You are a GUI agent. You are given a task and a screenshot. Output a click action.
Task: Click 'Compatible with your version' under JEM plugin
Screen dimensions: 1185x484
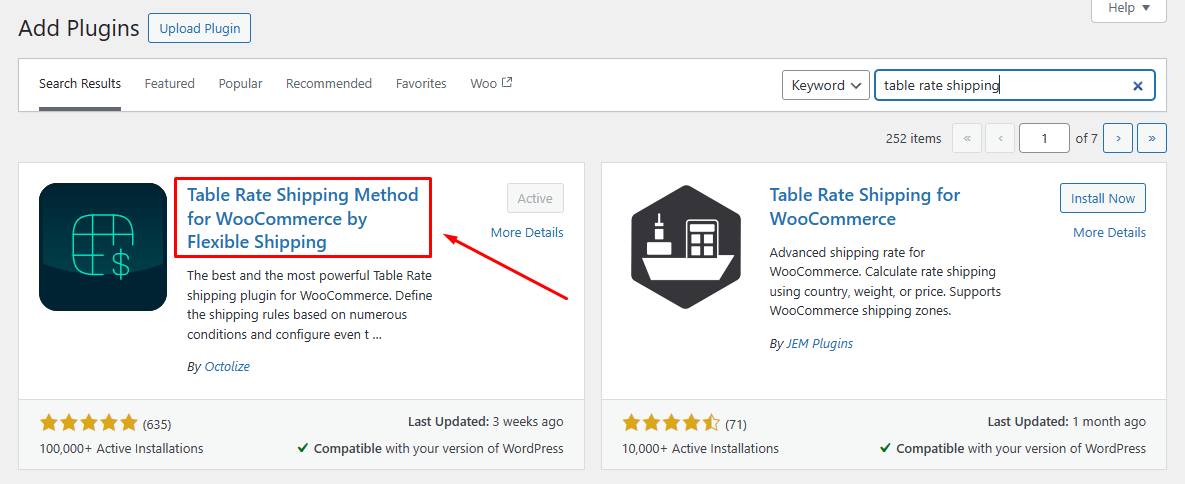[1013, 448]
